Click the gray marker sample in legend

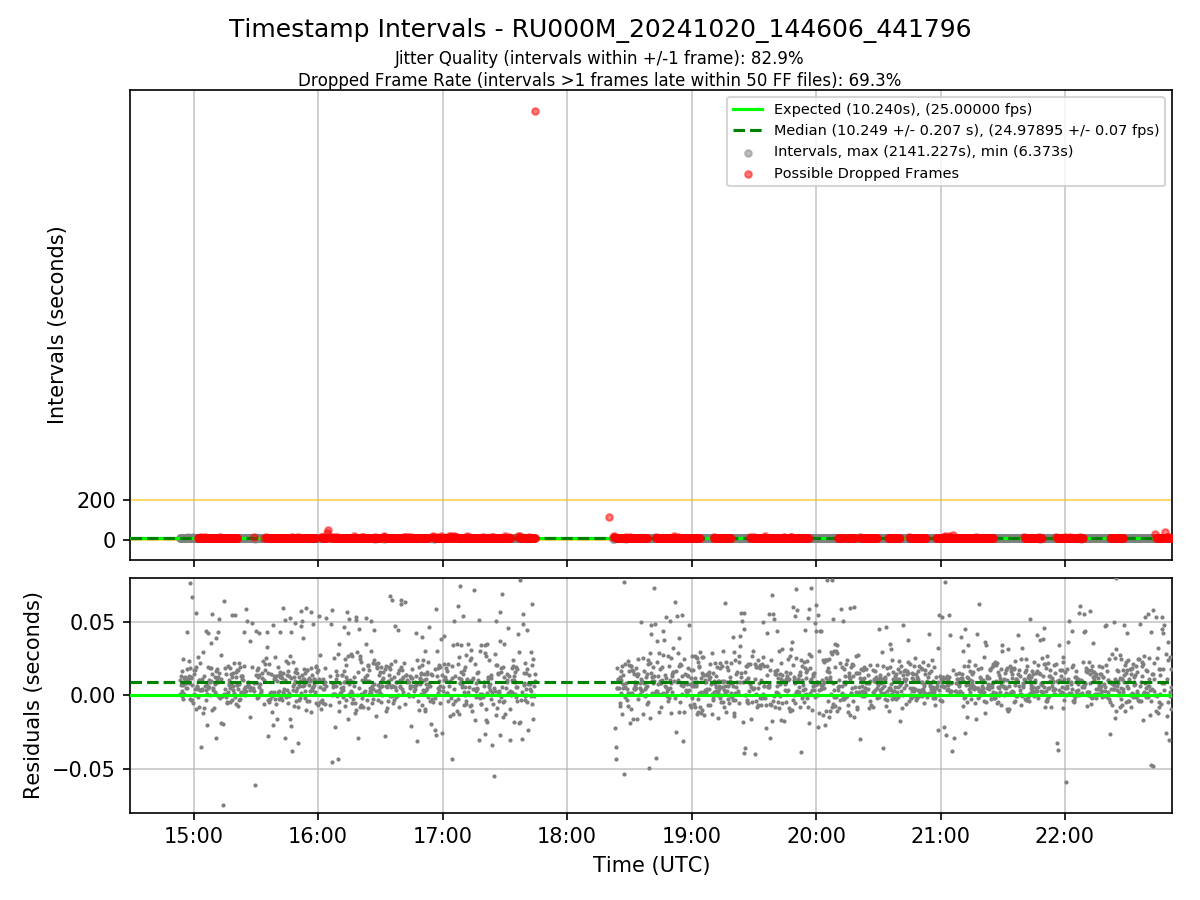[750, 152]
